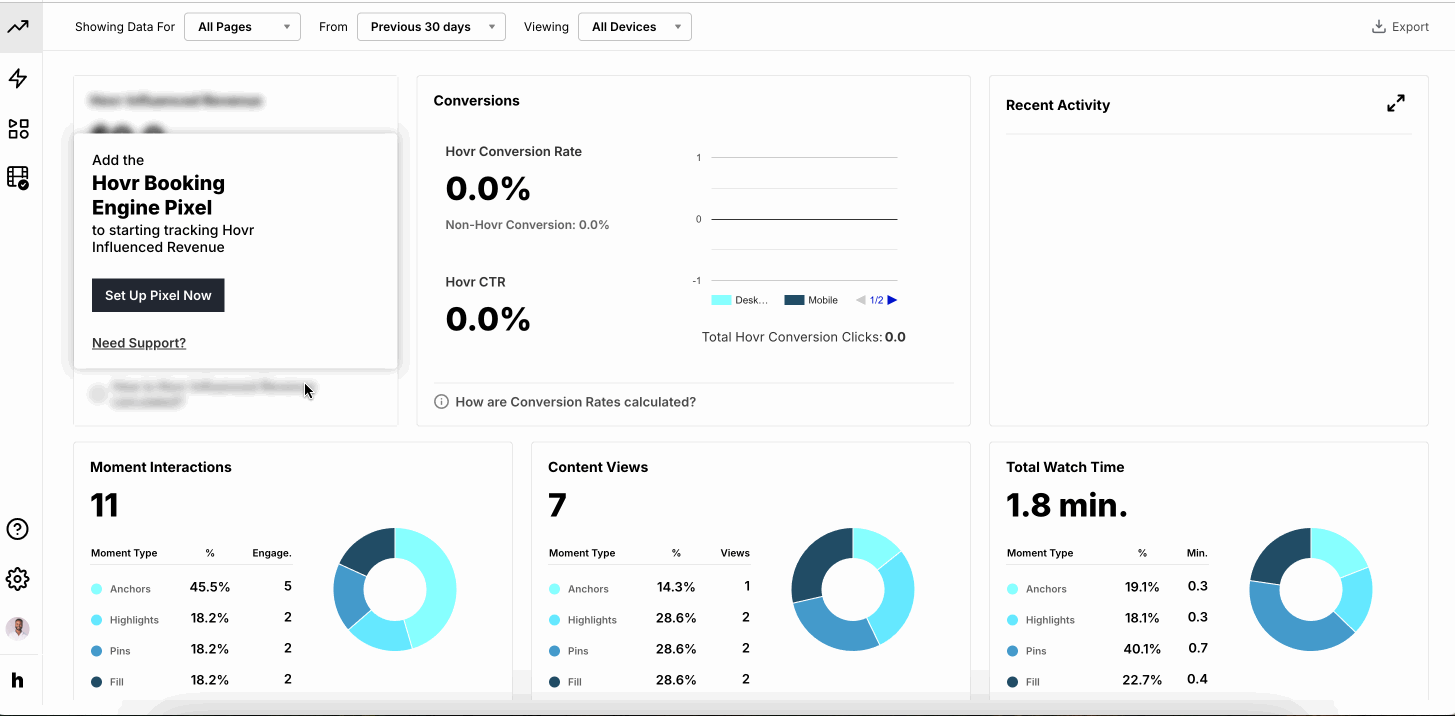This screenshot has height=716, width=1455.
Task: Click the 'Hovr Booking Engine Pixel' heading
Action: coord(158,195)
